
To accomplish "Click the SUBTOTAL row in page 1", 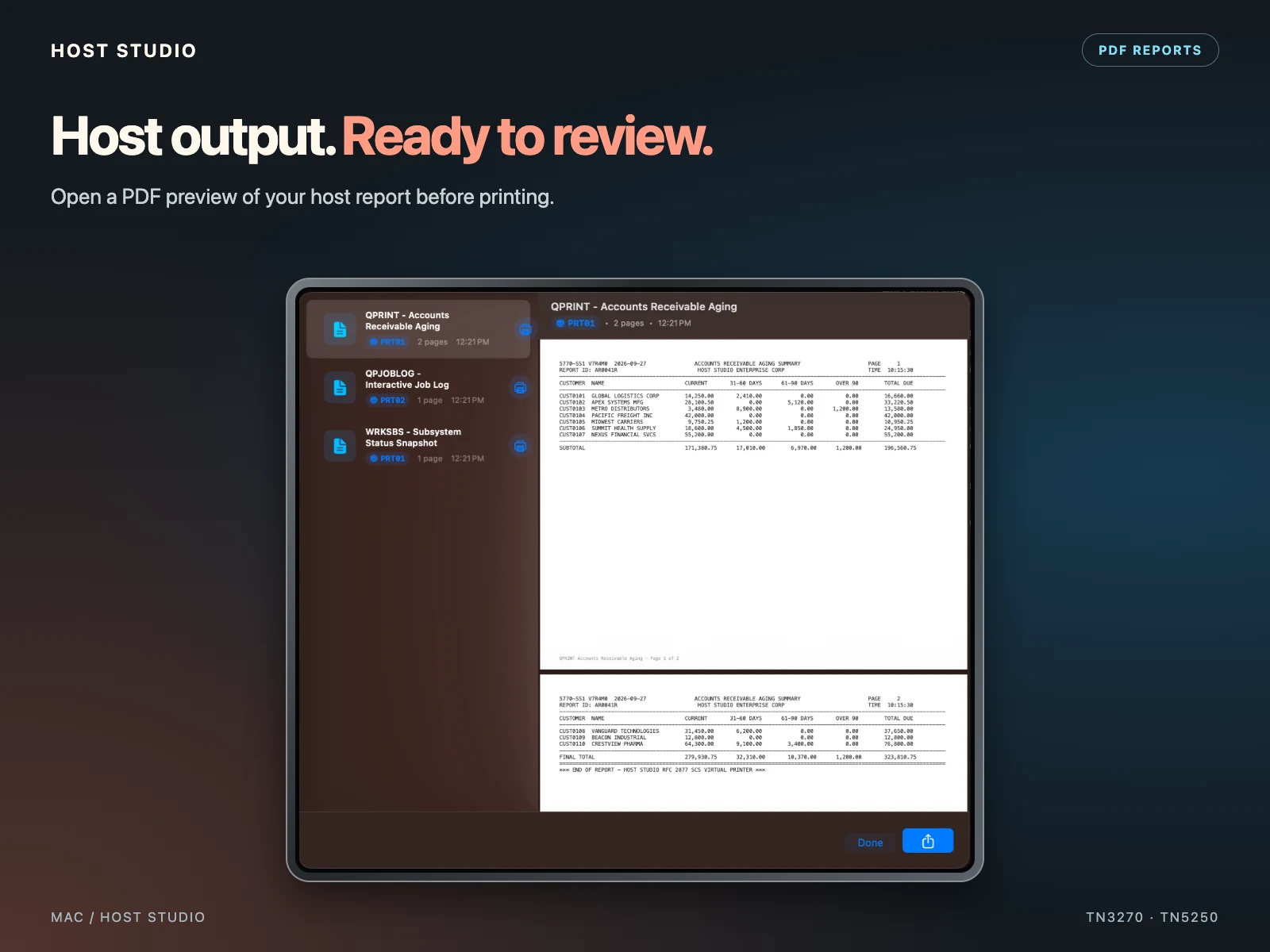I will (737, 448).
